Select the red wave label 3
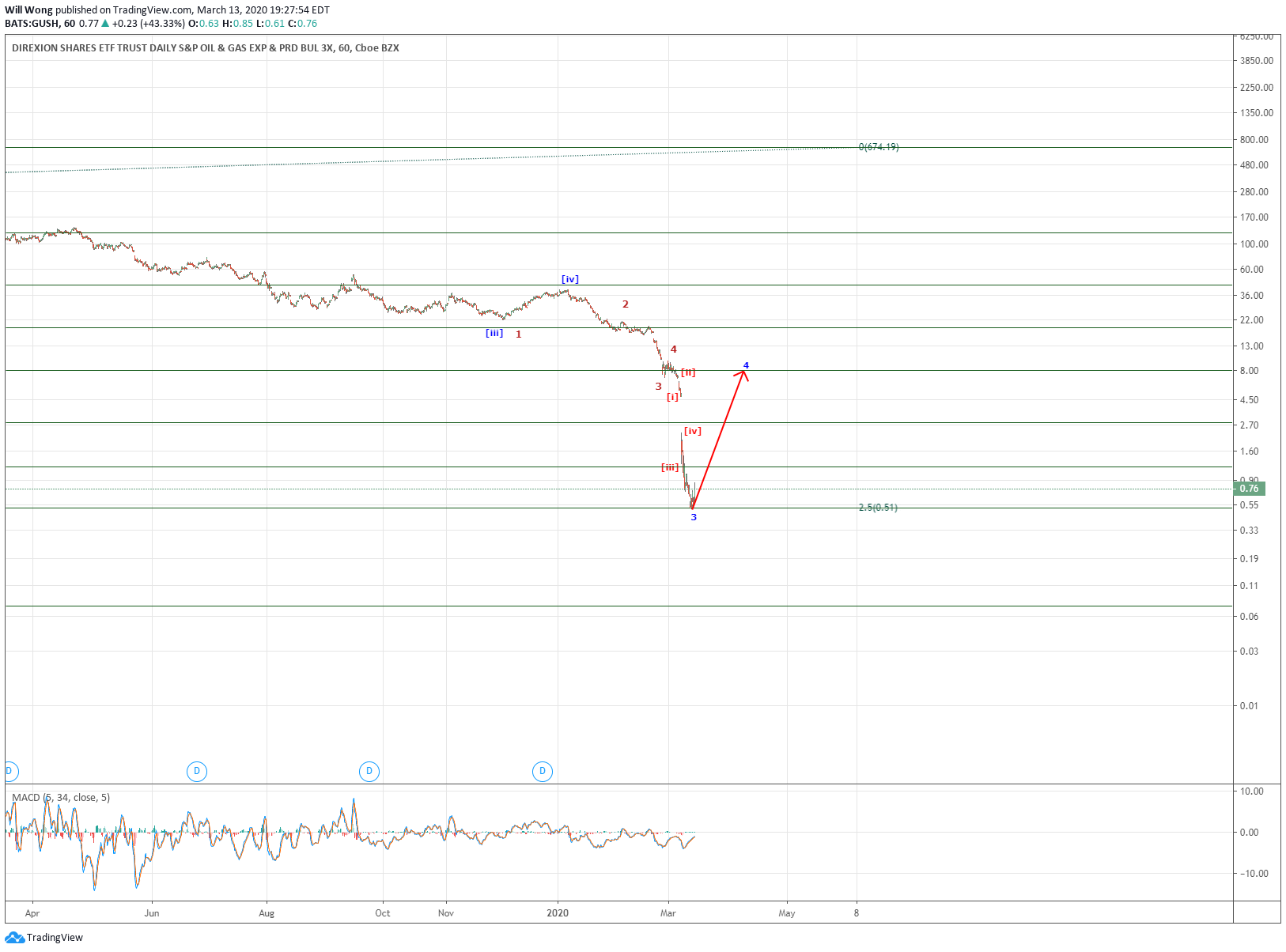Viewport: 1286px width, 952px height. tap(658, 387)
